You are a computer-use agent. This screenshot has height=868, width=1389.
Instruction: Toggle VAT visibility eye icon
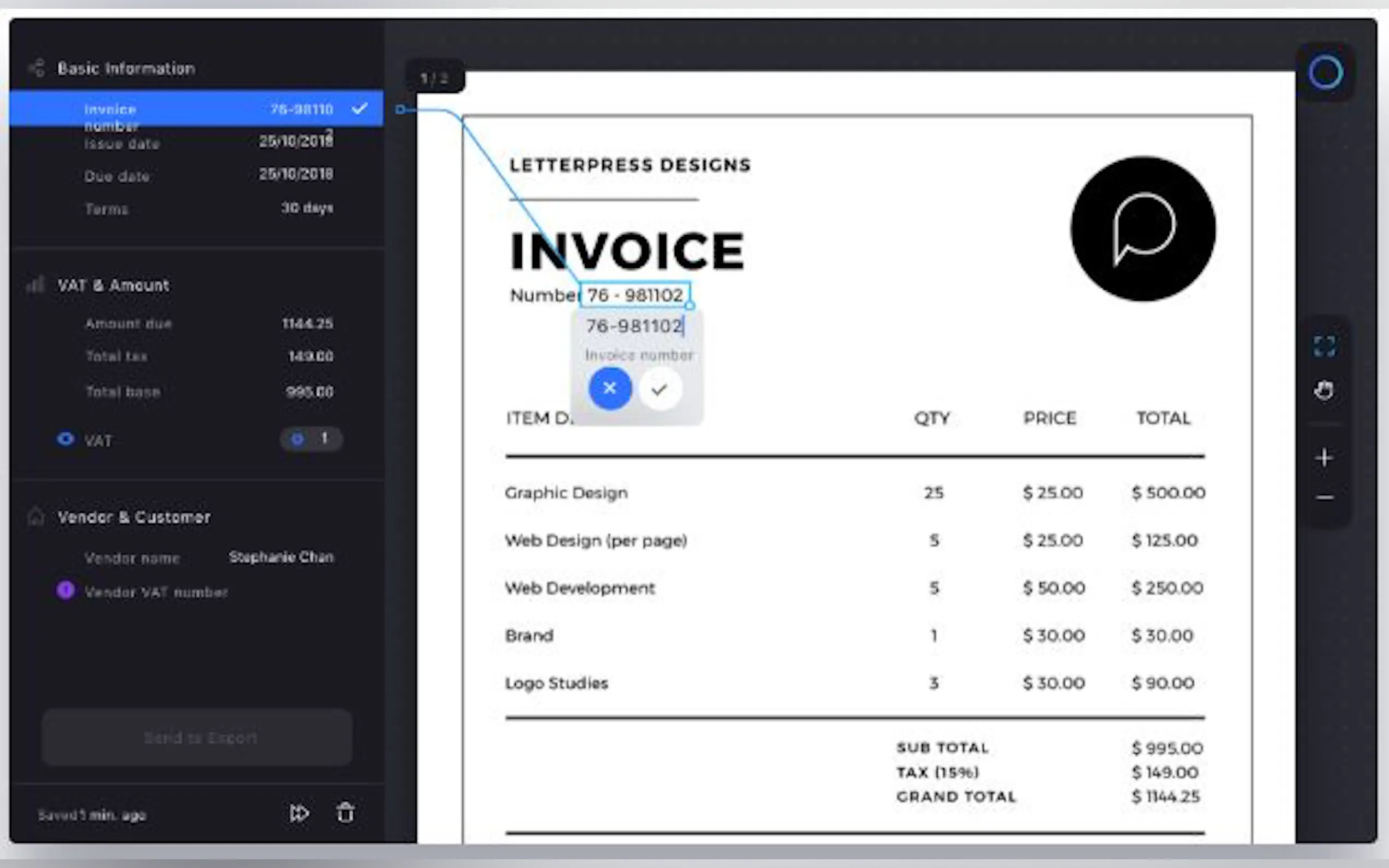click(66, 439)
